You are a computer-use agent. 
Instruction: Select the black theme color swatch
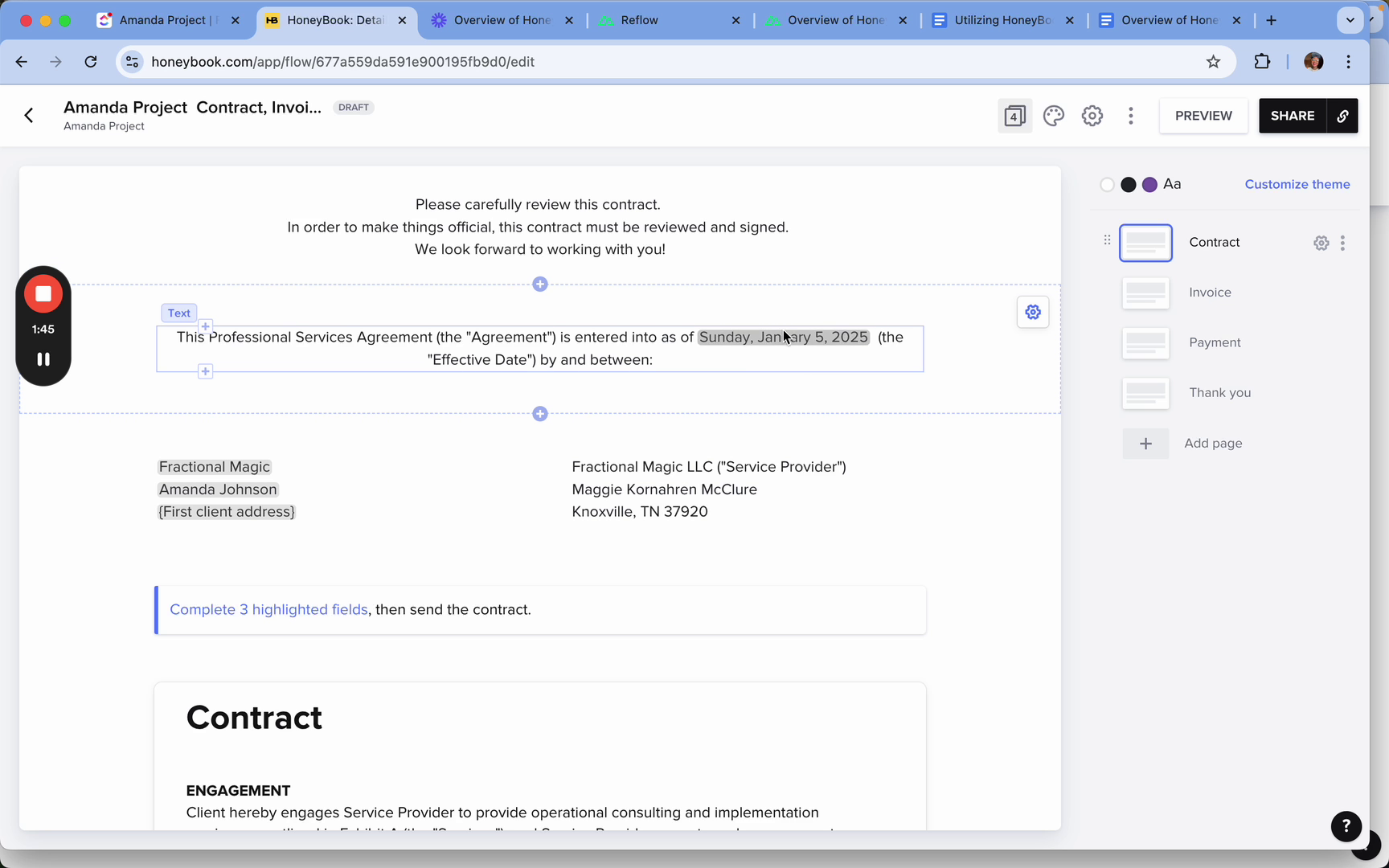(x=1129, y=185)
